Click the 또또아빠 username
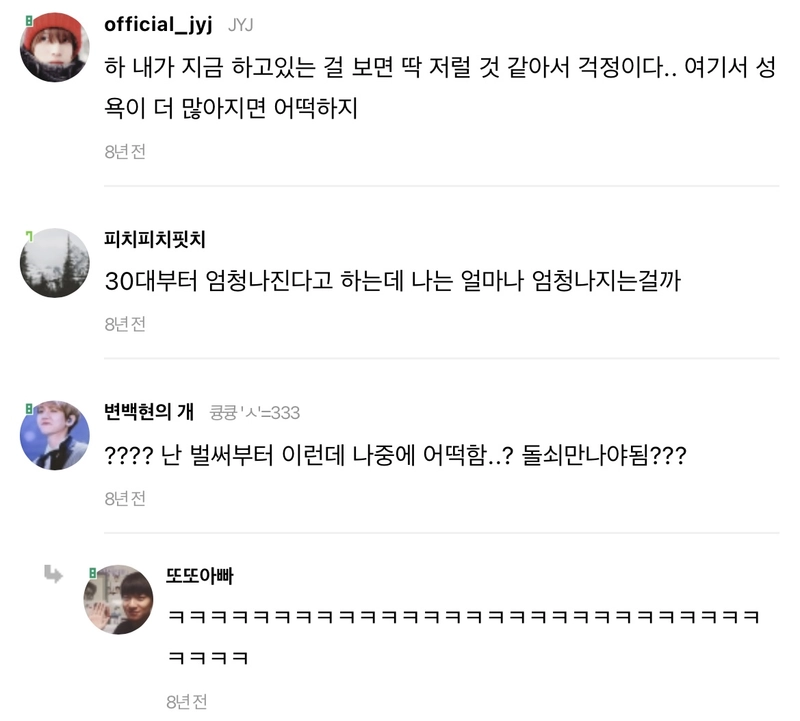 click(x=199, y=576)
